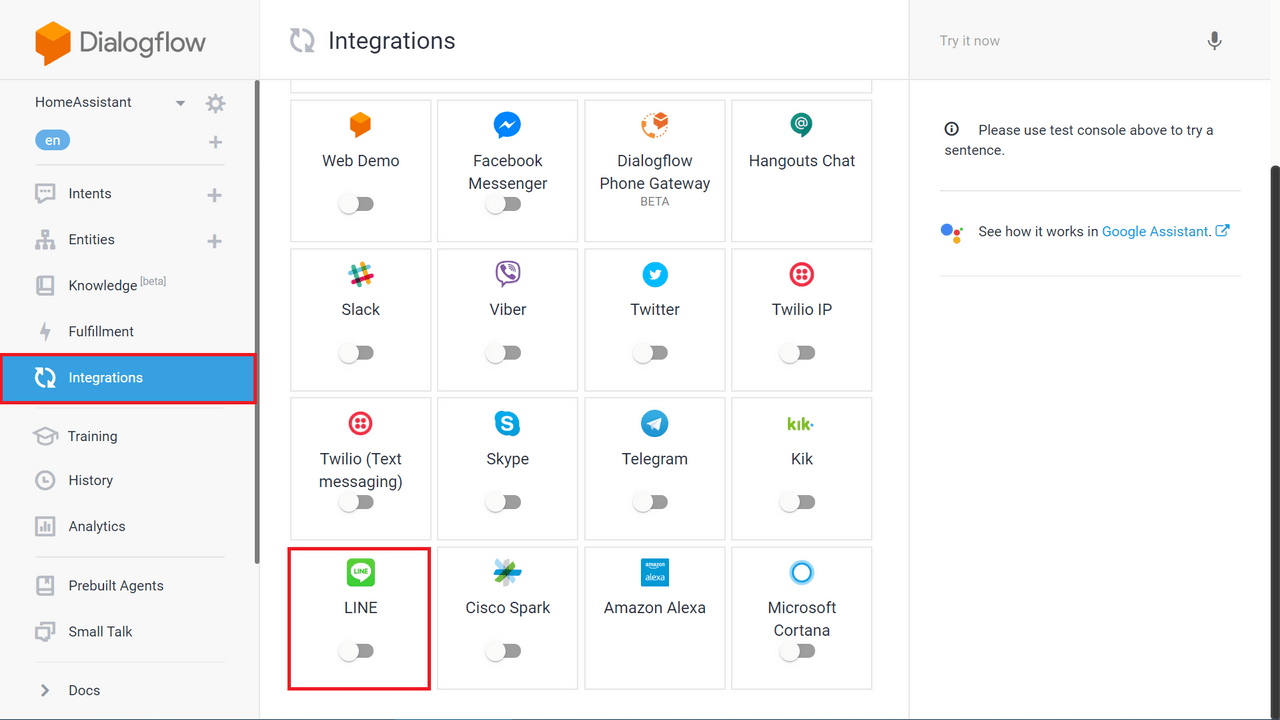Click the Twilio IP icon
The image size is (1280, 720).
[801, 274]
